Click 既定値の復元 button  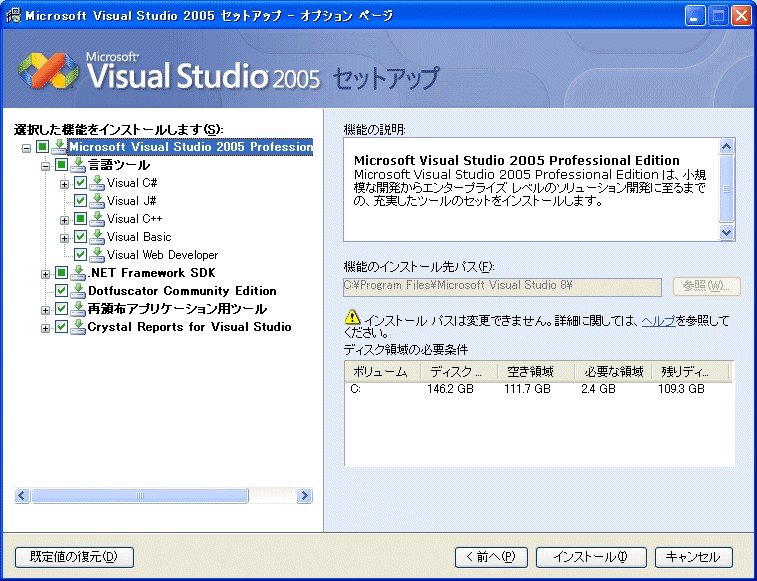74,557
